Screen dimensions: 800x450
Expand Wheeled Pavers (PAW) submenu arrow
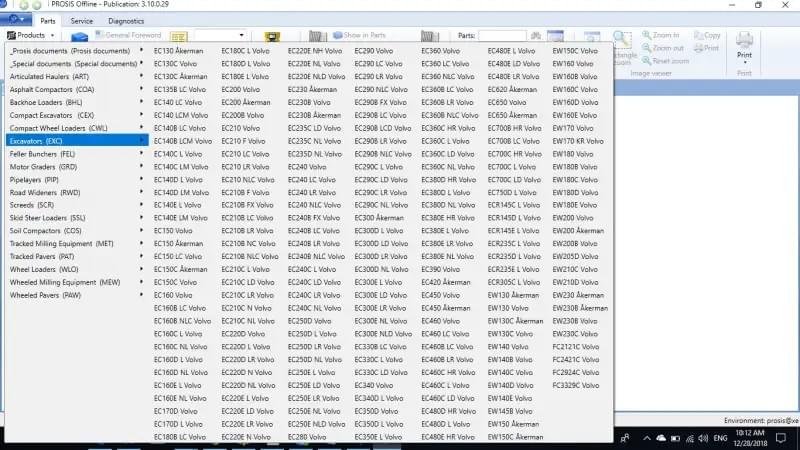[x=141, y=295]
